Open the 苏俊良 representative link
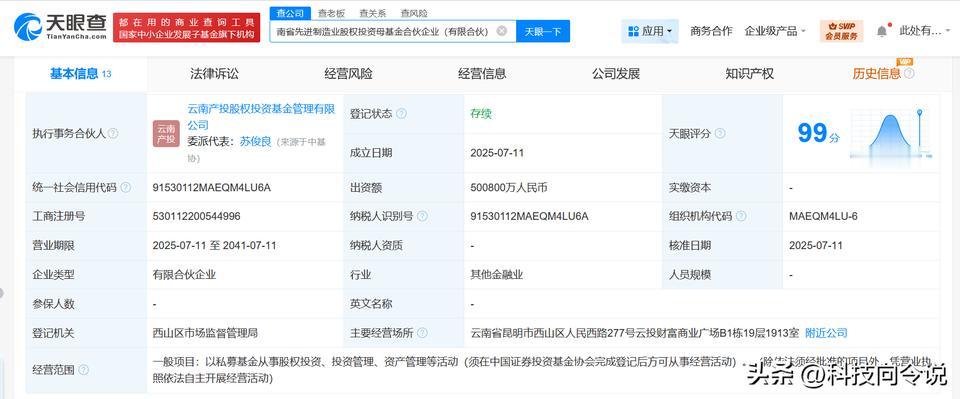 click(255, 141)
